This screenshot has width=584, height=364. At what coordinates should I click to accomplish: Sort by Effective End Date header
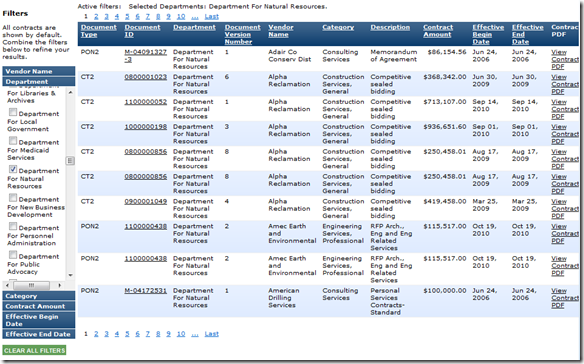527,34
